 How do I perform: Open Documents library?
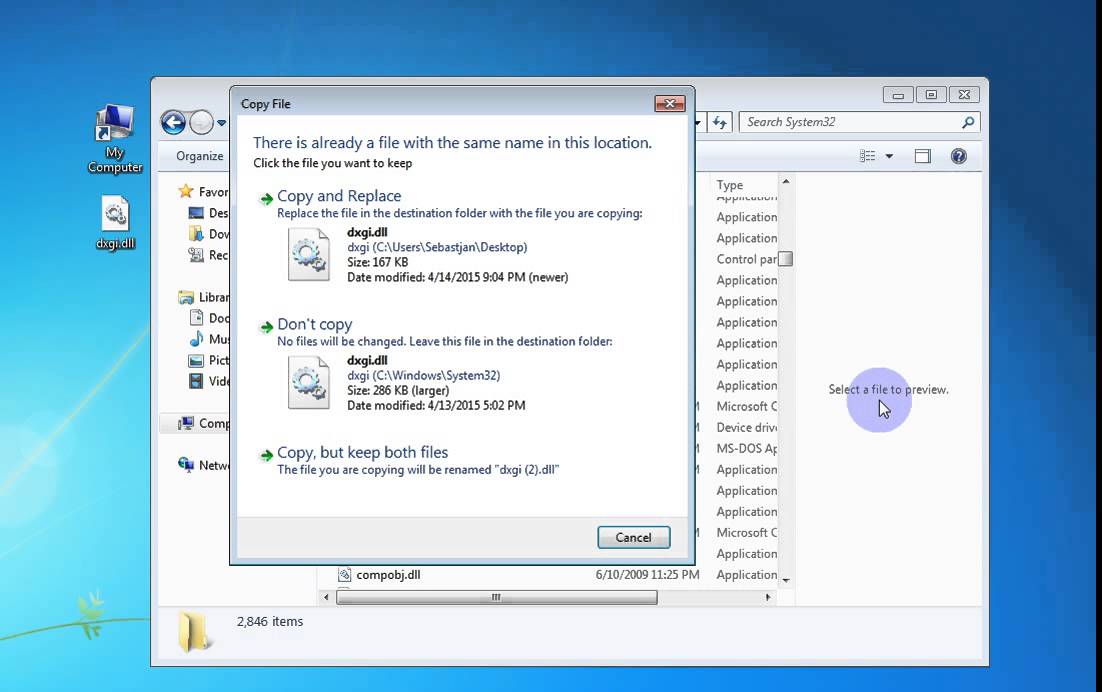click(x=208, y=318)
